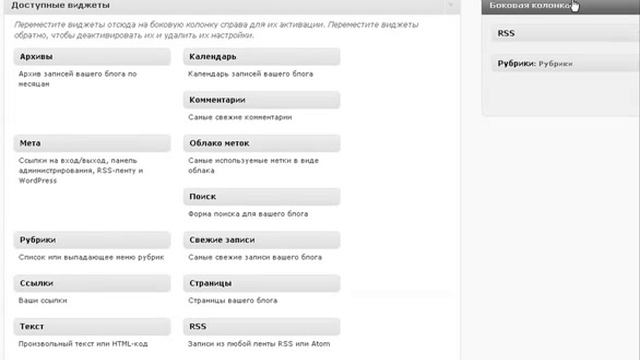Select the Поиск widget

pyautogui.click(x=262, y=197)
